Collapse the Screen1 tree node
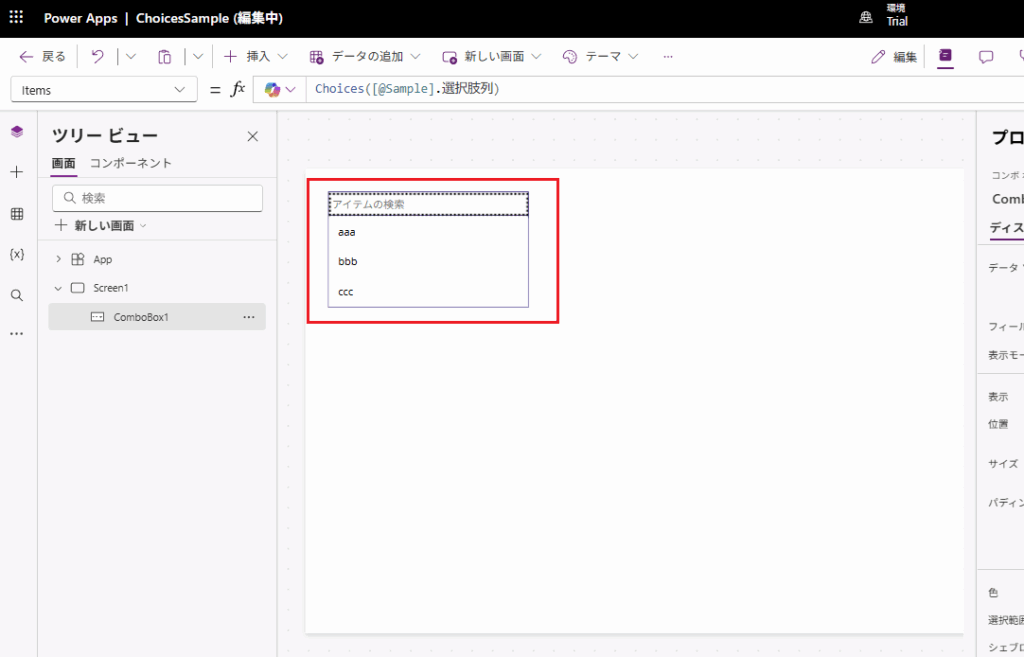1024x657 pixels. point(58,288)
